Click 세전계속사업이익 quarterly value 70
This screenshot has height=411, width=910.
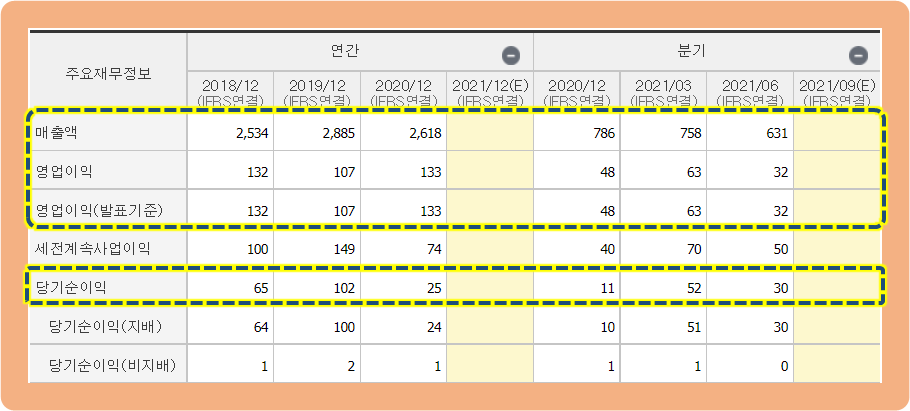(694, 250)
